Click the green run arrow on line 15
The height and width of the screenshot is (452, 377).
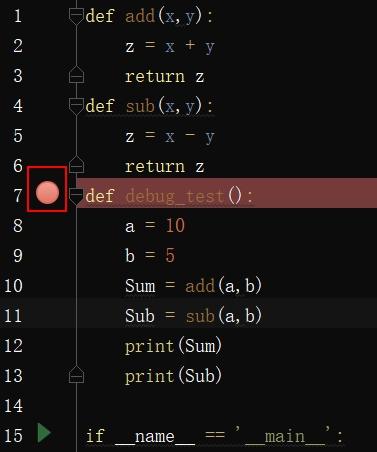(x=44, y=433)
